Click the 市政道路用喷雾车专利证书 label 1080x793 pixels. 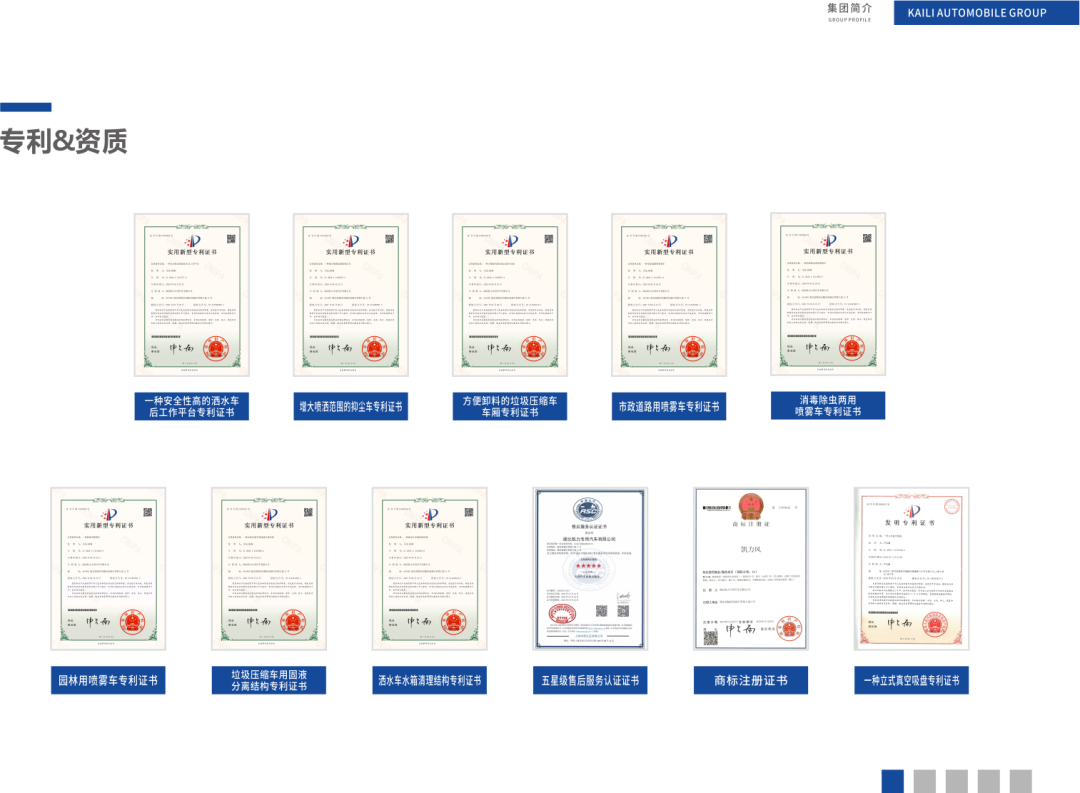pos(669,406)
